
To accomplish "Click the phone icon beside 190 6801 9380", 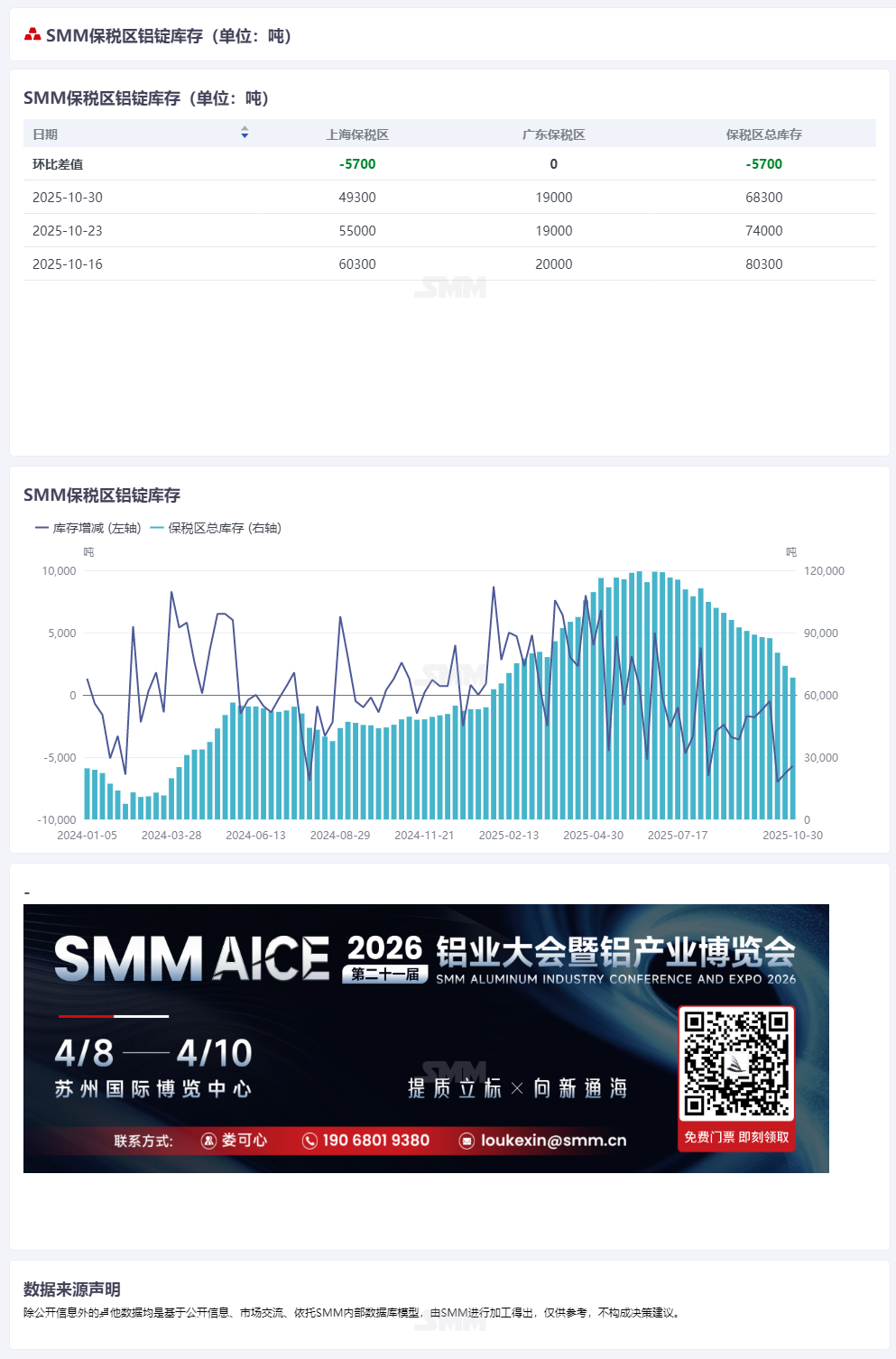I will [309, 1141].
